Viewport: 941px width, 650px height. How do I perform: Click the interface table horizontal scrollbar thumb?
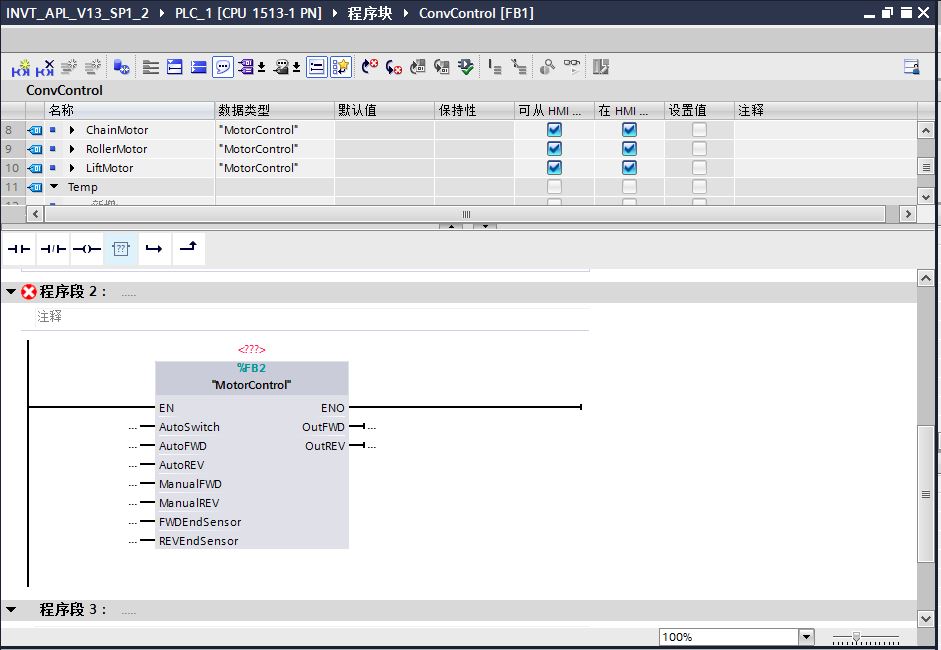point(465,214)
